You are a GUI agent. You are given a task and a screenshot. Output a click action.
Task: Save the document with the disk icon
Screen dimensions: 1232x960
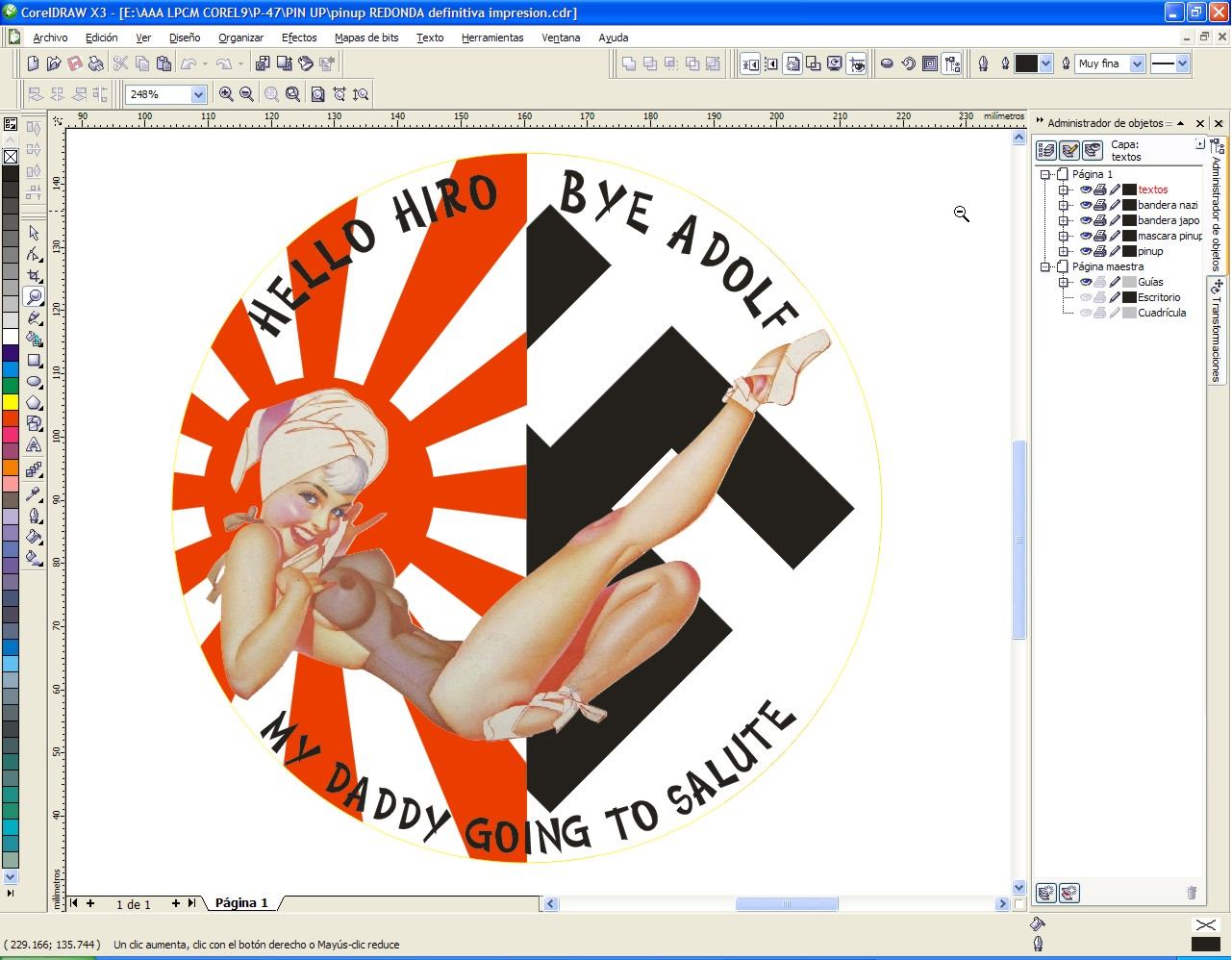click(x=75, y=63)
